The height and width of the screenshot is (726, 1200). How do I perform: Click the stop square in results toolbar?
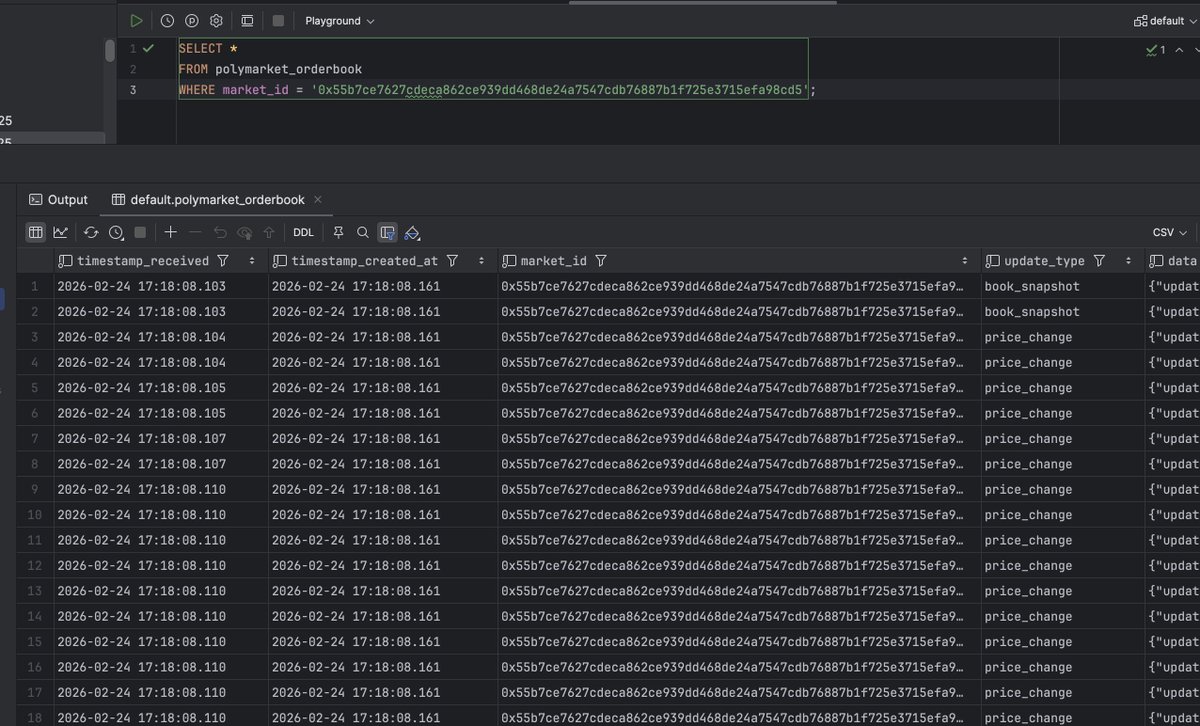click(x=140, y=232)
